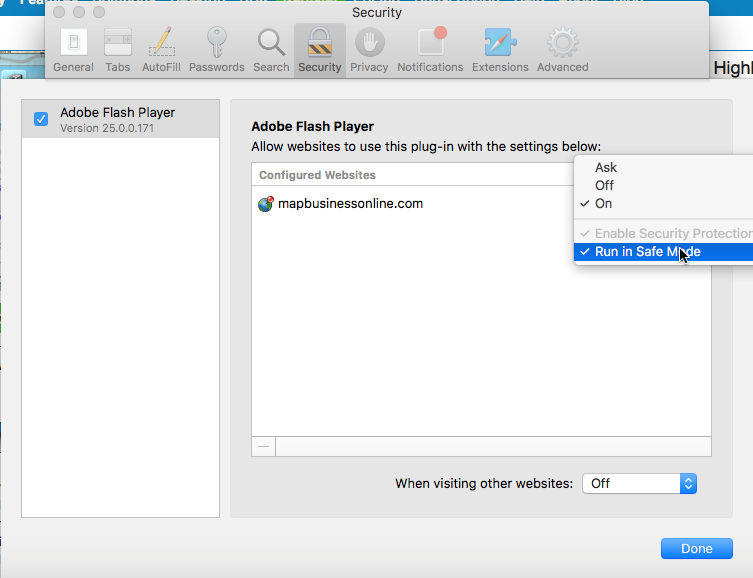Click the red close window button
Image resolution: width=753 pixels, height=578 pixels.
[x=59, y=12]
